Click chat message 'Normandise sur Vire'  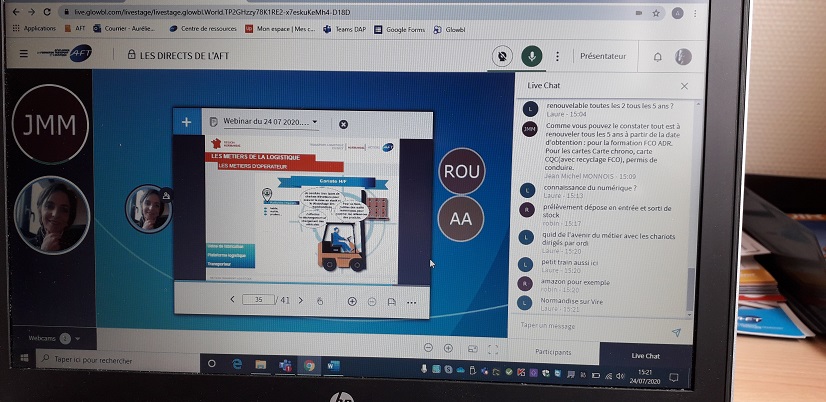[572, 301]
